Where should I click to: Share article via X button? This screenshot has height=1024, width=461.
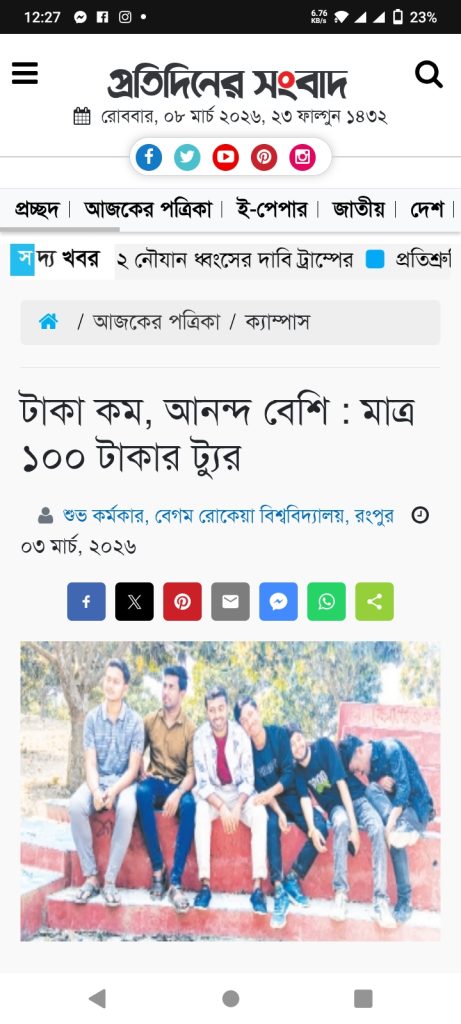tap(135, 601)
